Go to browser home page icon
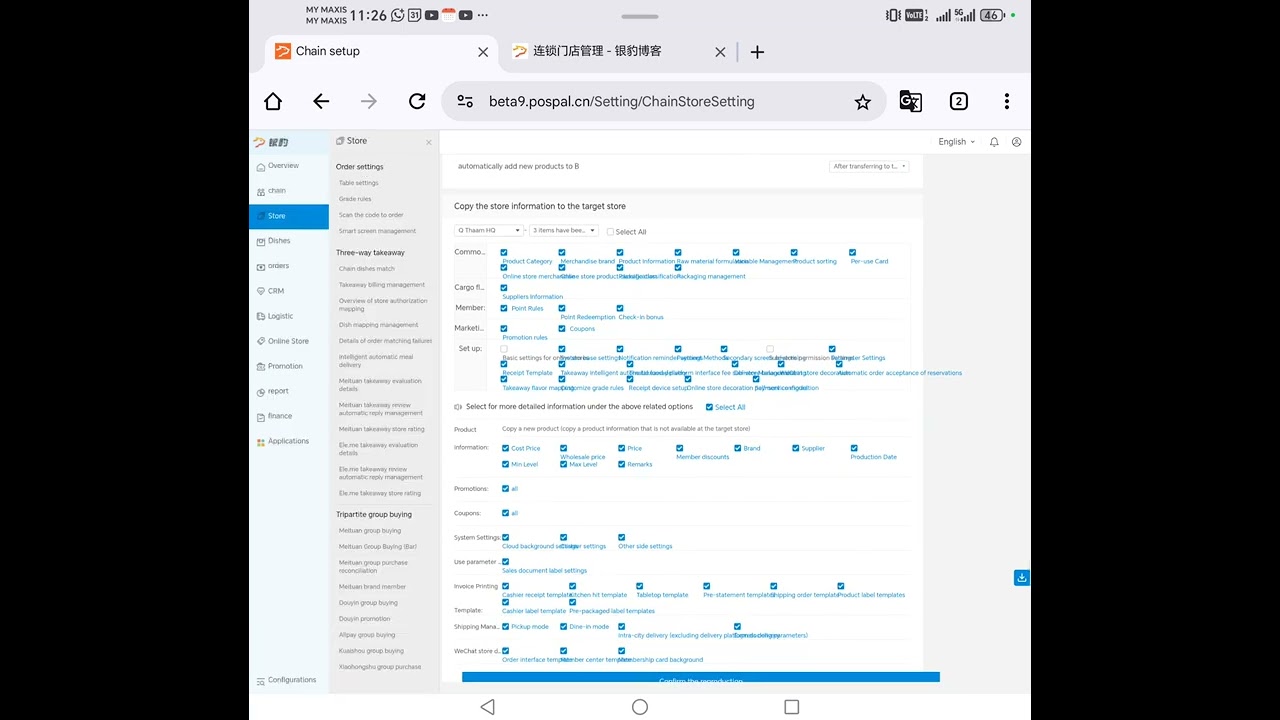The height and width of the screenshot is (720, 1280). pos(273,101)
